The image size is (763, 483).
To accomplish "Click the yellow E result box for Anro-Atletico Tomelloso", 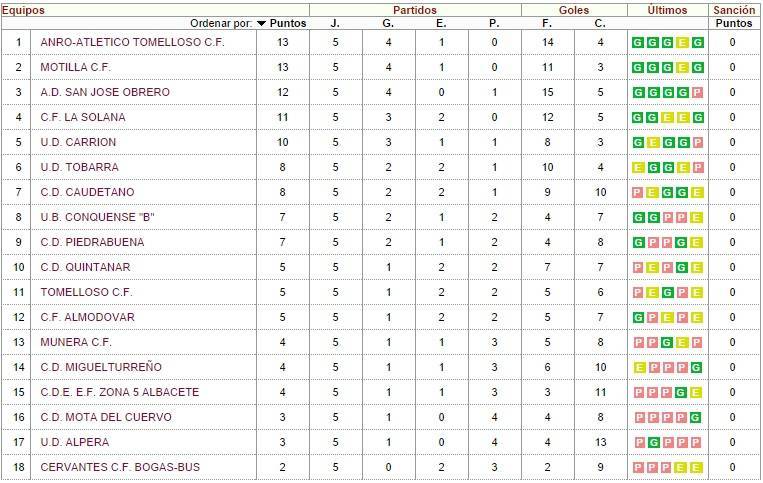I will [683, 42].
